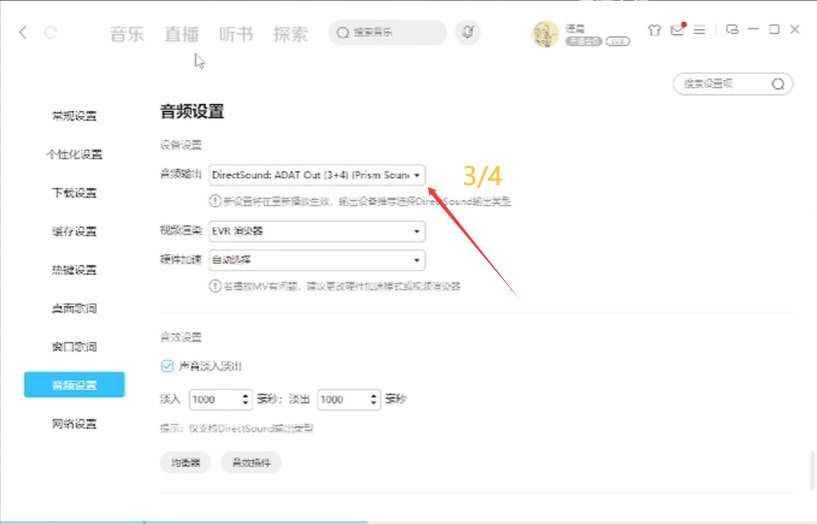Image resolution: width=817 pixels, height=524 pixels.
Task: Open the user avatar profile picture
Action: coord(545,34)
